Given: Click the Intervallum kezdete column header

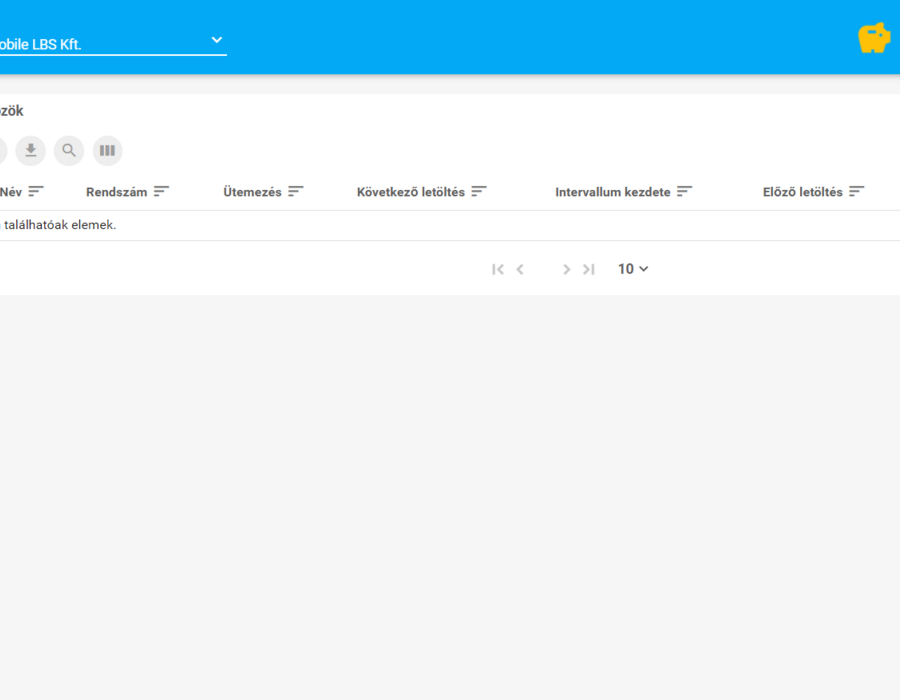Looking at the screenshot, I should point(612,192).
